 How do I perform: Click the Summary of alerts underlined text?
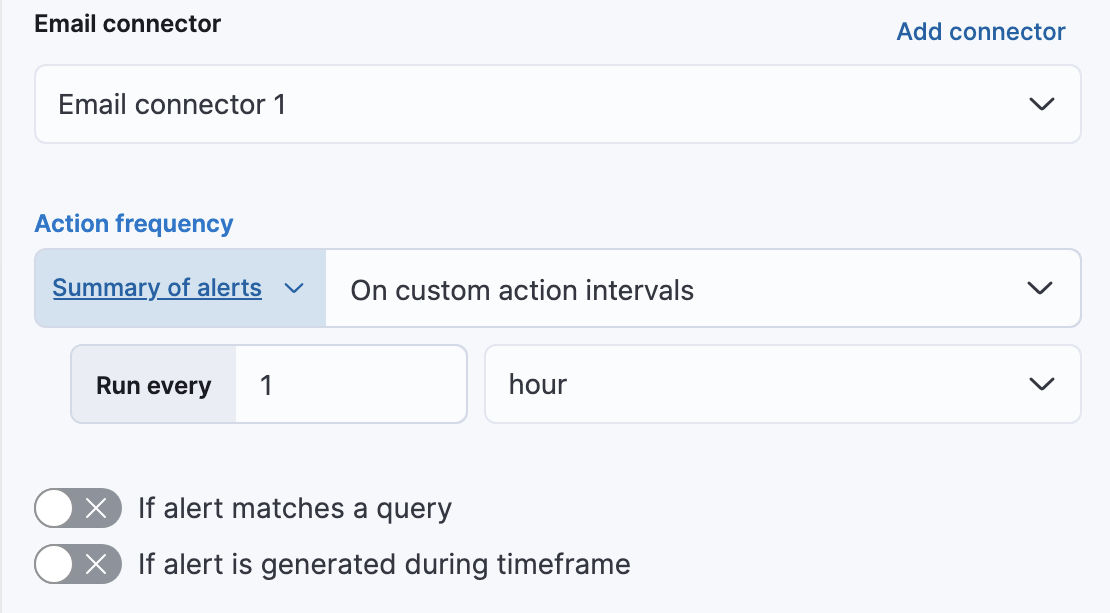coord(157,288)
